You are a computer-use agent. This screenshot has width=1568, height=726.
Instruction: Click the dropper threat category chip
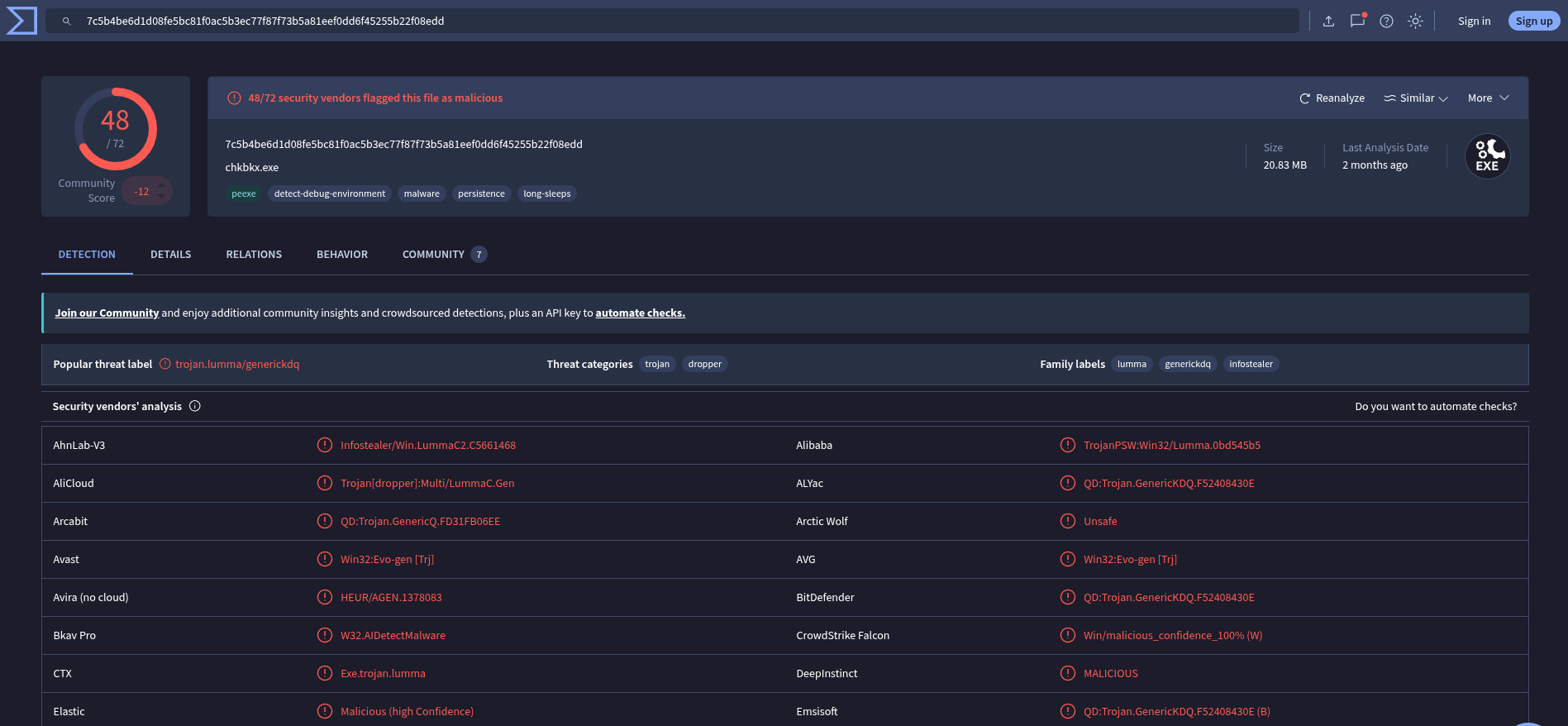[x=705, y=365]
